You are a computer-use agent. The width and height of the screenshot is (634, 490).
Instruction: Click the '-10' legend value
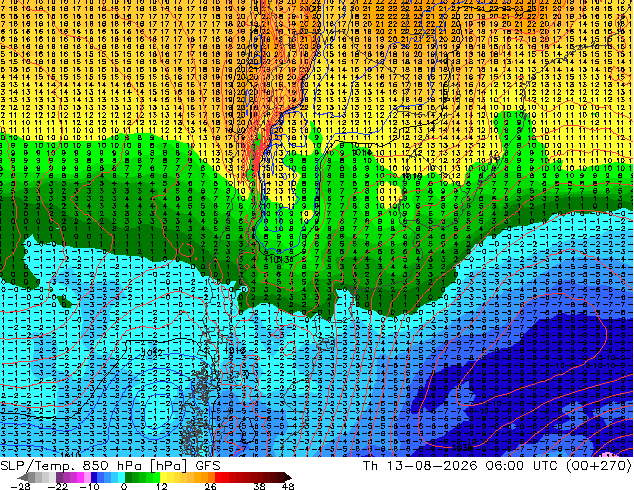pos(89,486)
